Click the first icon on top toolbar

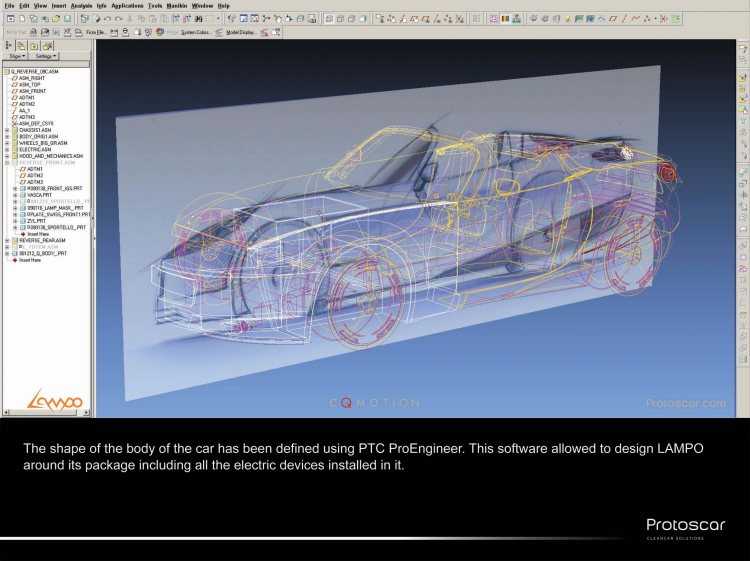click(10, 19)
